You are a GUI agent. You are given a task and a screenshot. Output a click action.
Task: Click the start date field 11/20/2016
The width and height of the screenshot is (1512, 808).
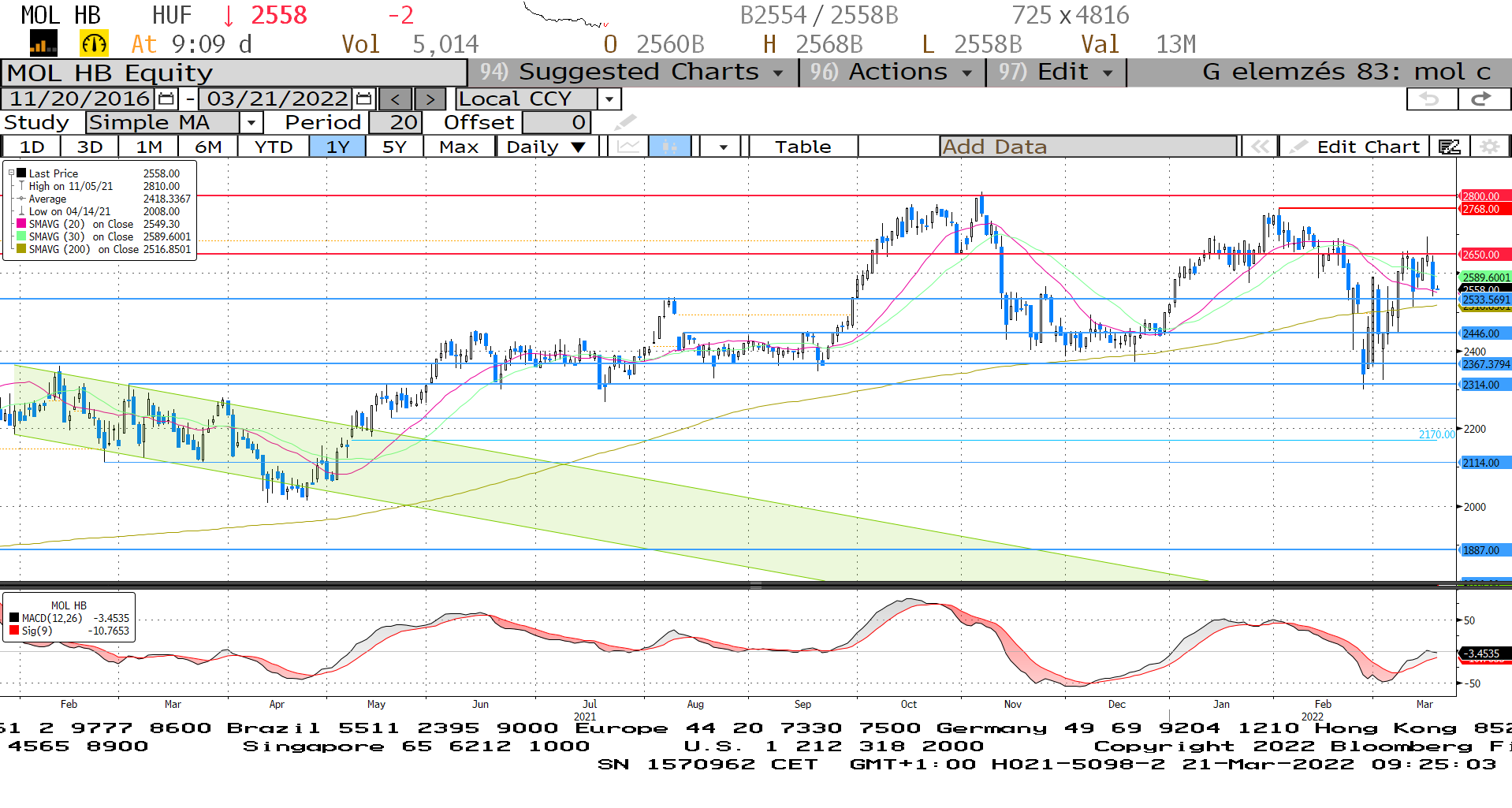(x=80, y=99)
